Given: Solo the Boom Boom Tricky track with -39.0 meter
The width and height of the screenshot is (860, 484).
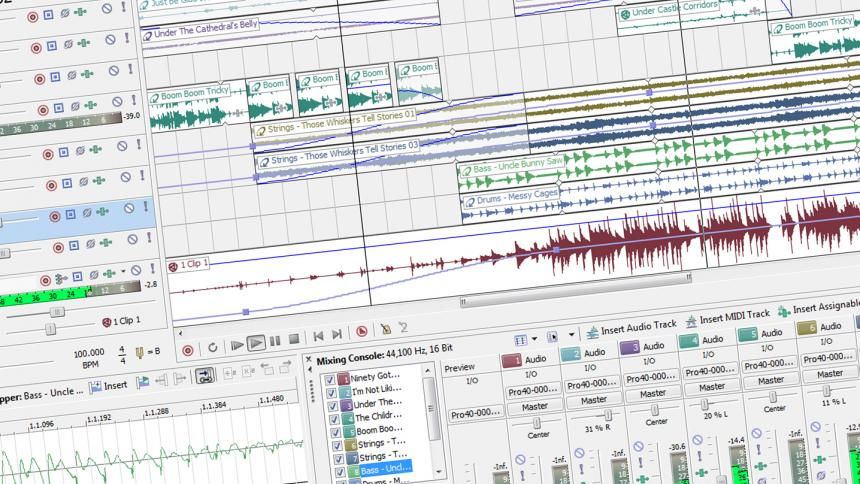Looking at the screenshot, I should click(134, 100).
